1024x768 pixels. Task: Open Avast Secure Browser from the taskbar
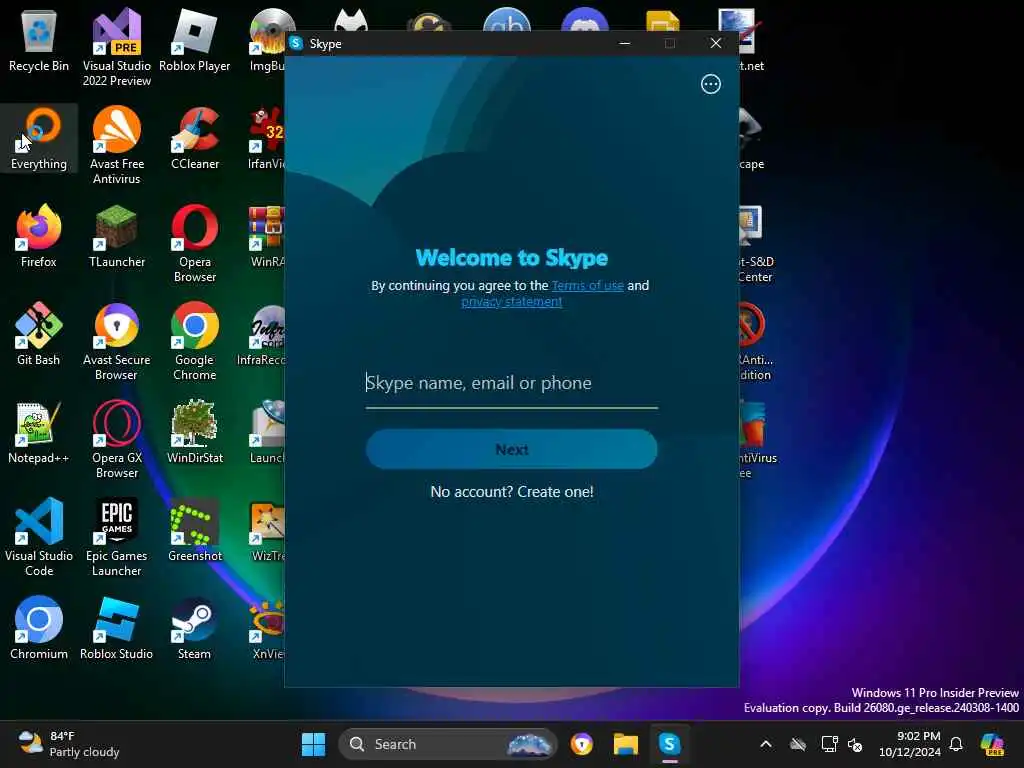[x=582, y=744]
